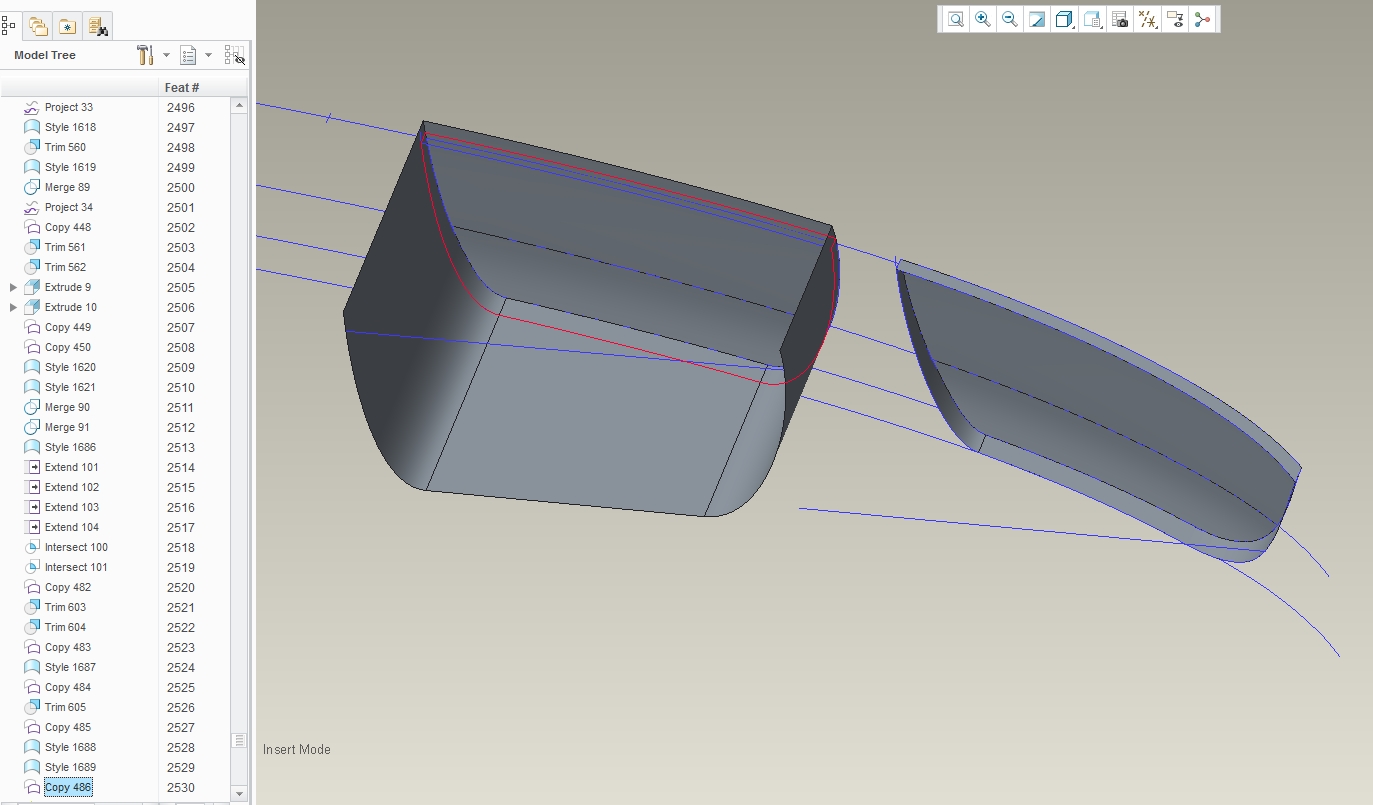Click the Trim 603 feature icon
The image size is (1373, 805).
[x=32, y=607]
